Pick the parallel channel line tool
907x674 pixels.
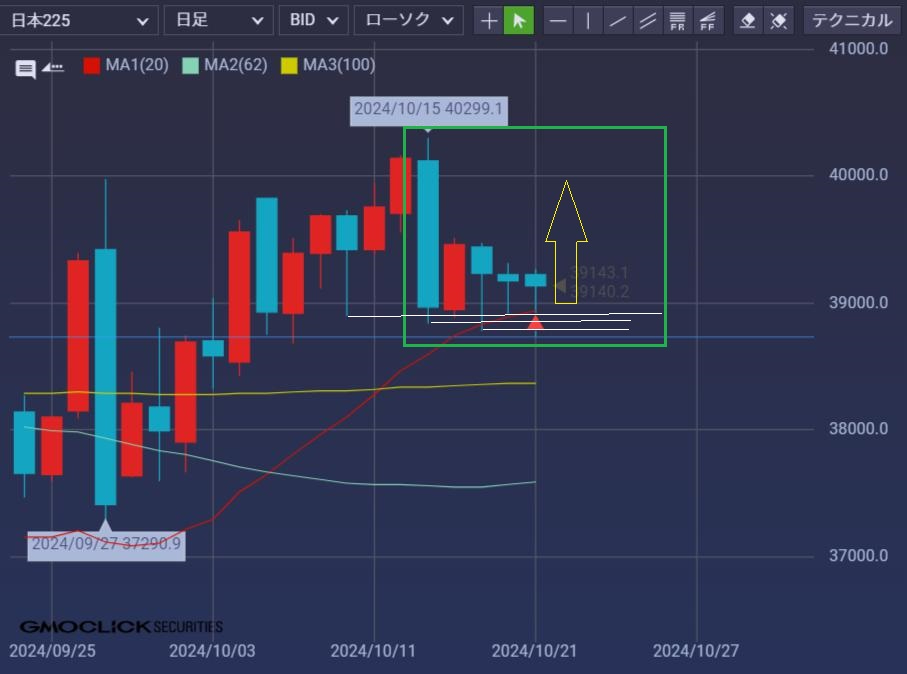pyautogui.click(x=648, y=21)
